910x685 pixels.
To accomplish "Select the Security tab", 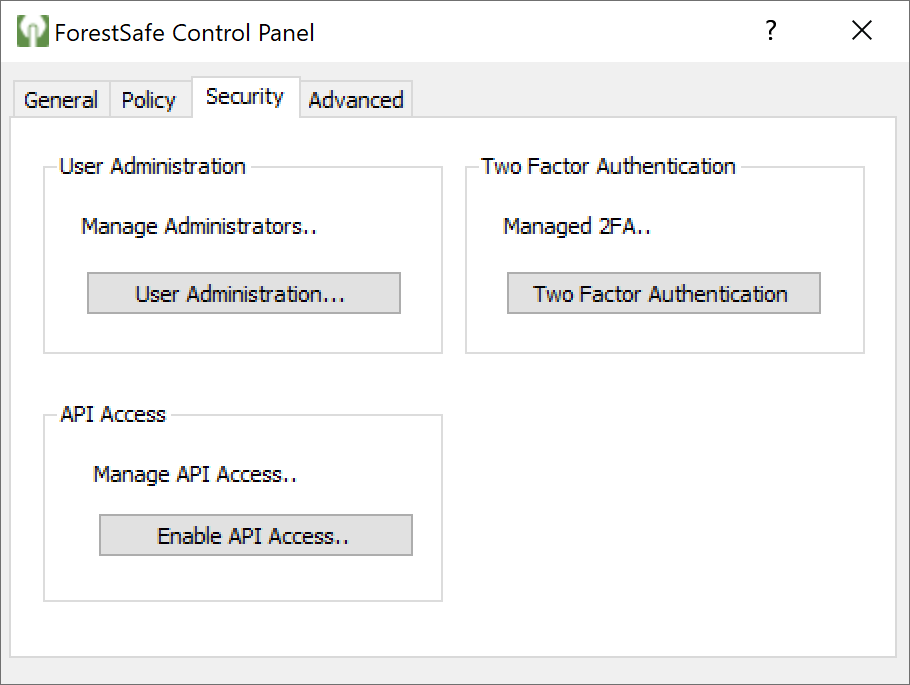I will 245,97.
